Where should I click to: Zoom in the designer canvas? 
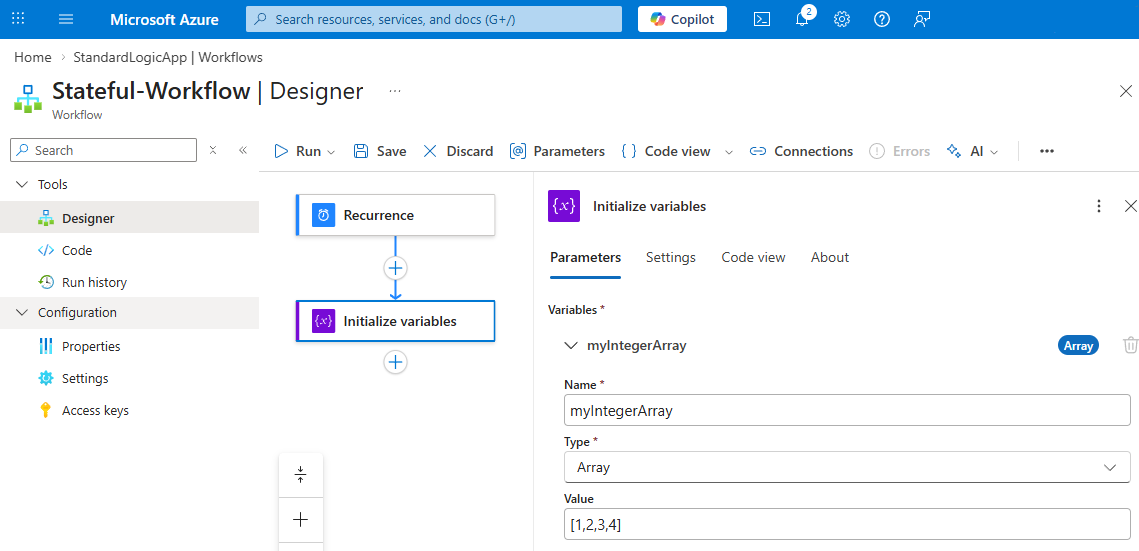301,520
